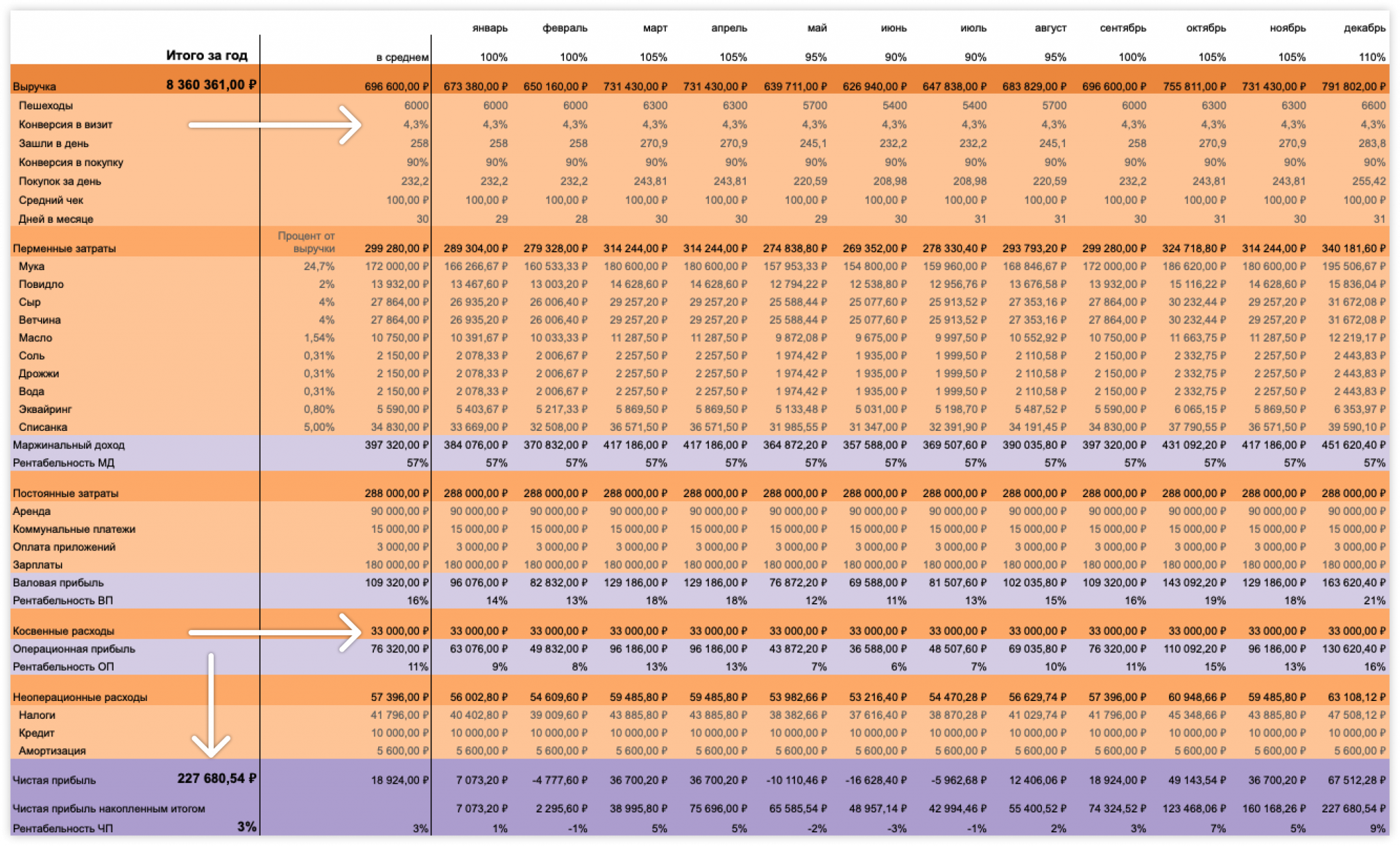Click the 'Итого за год' header cell
The height and width of the screenshot is (846, 1400).
click(x=206, y=55)
